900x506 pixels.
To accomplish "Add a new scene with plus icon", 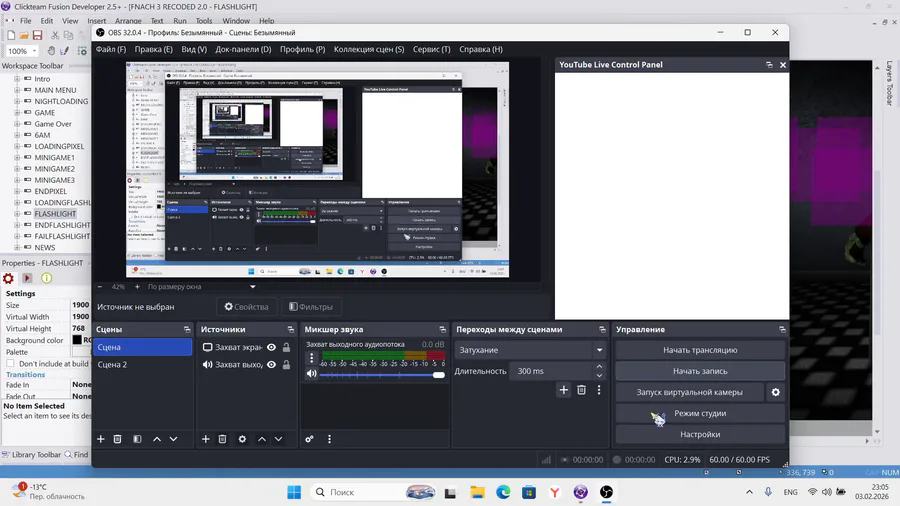I will tap(101, 439).
